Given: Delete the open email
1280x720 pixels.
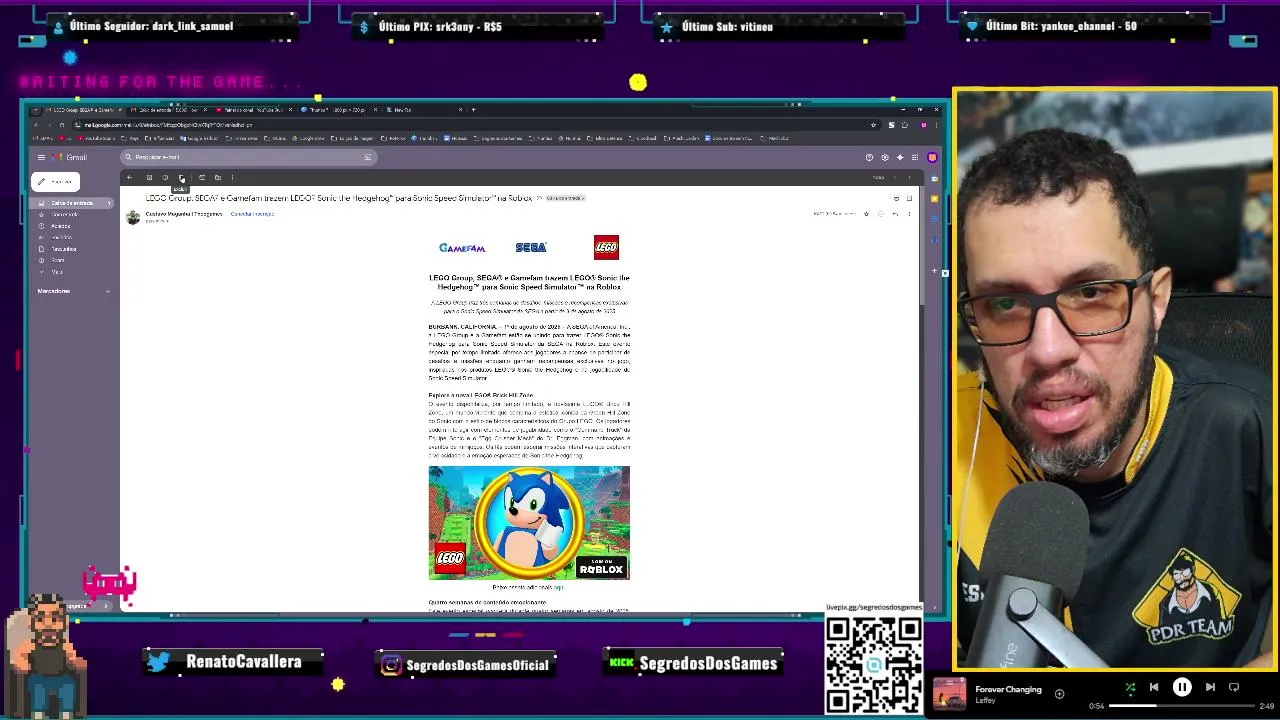Looking at the screenshot, I should [x=181, y=177].
